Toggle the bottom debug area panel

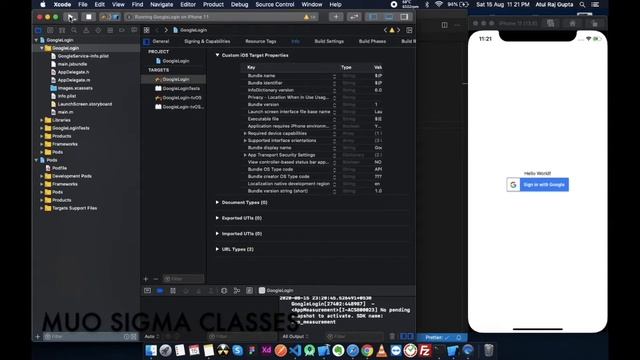[389, 17]
